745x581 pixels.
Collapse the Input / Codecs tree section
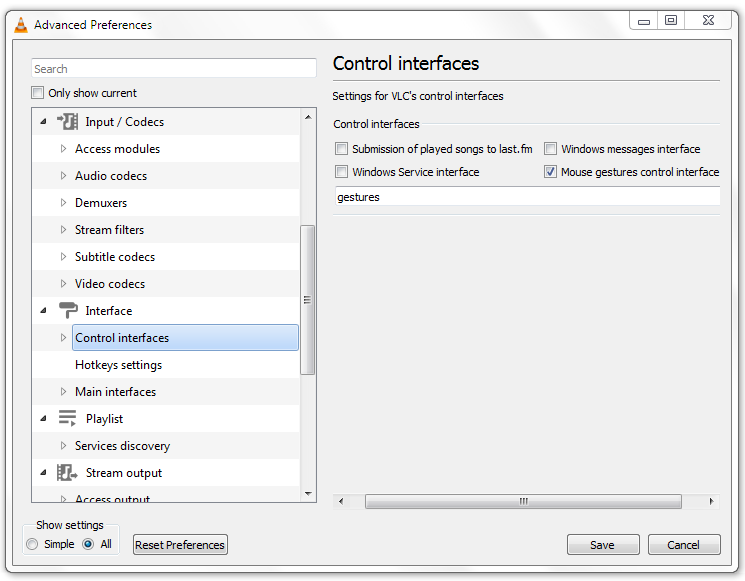[44, 122]
